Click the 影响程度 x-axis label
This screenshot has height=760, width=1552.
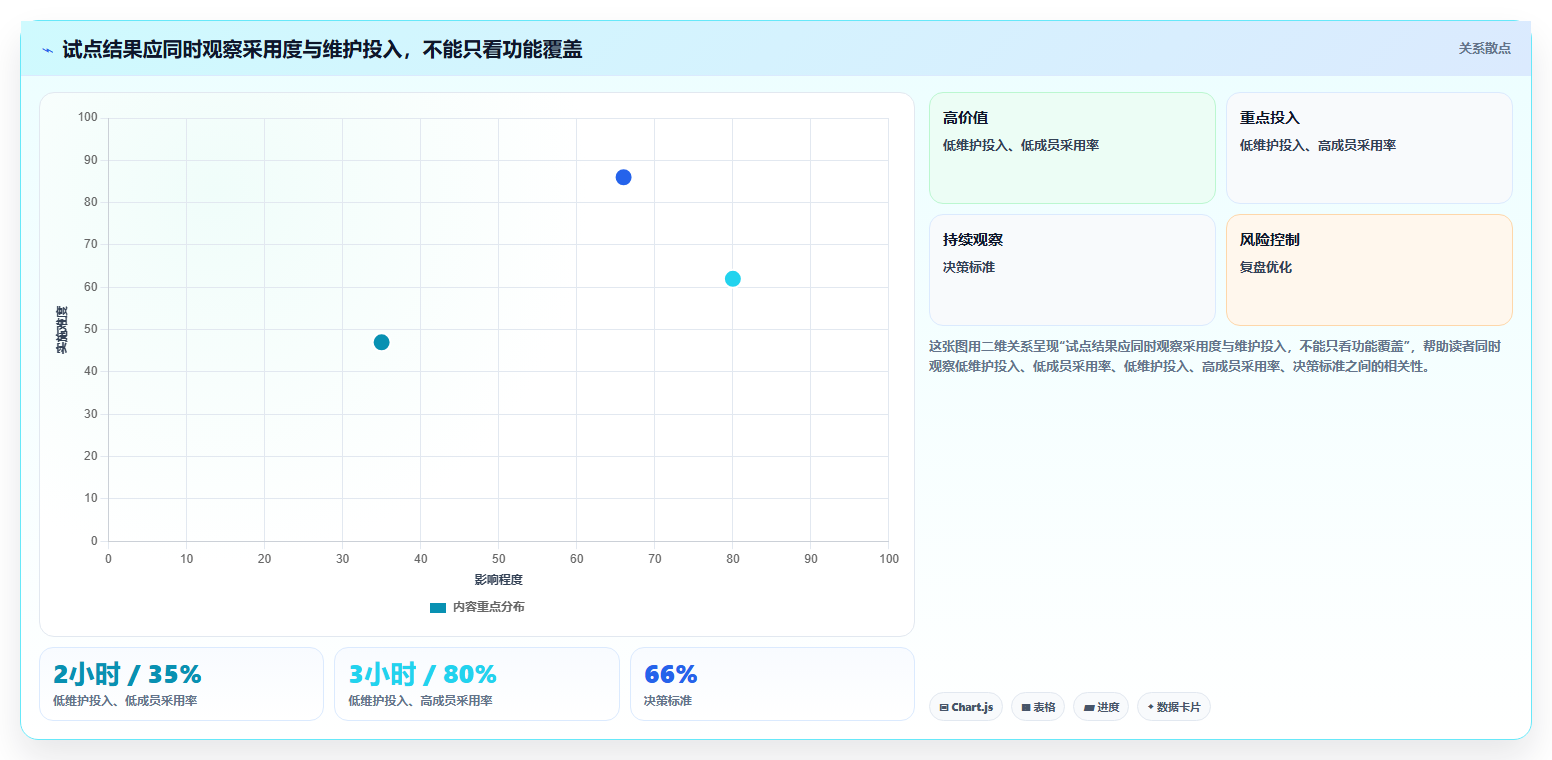click(498, 580)
